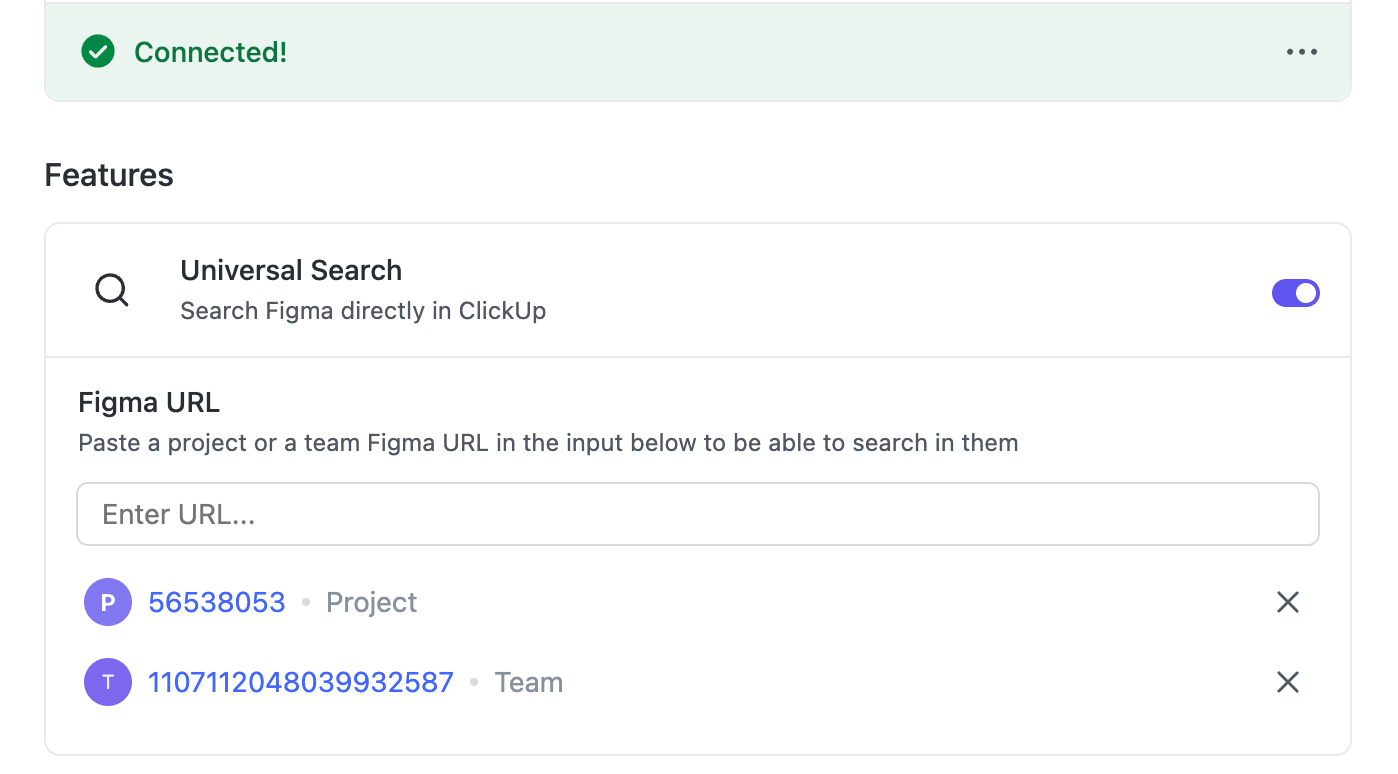
Task: Expand options for project 56538053 row
Action: (x=1287, y=602)
